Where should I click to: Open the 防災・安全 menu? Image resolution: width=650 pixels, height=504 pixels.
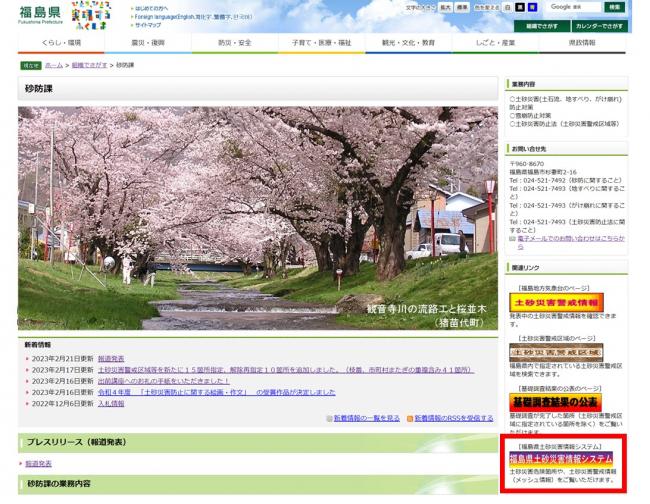235,43
